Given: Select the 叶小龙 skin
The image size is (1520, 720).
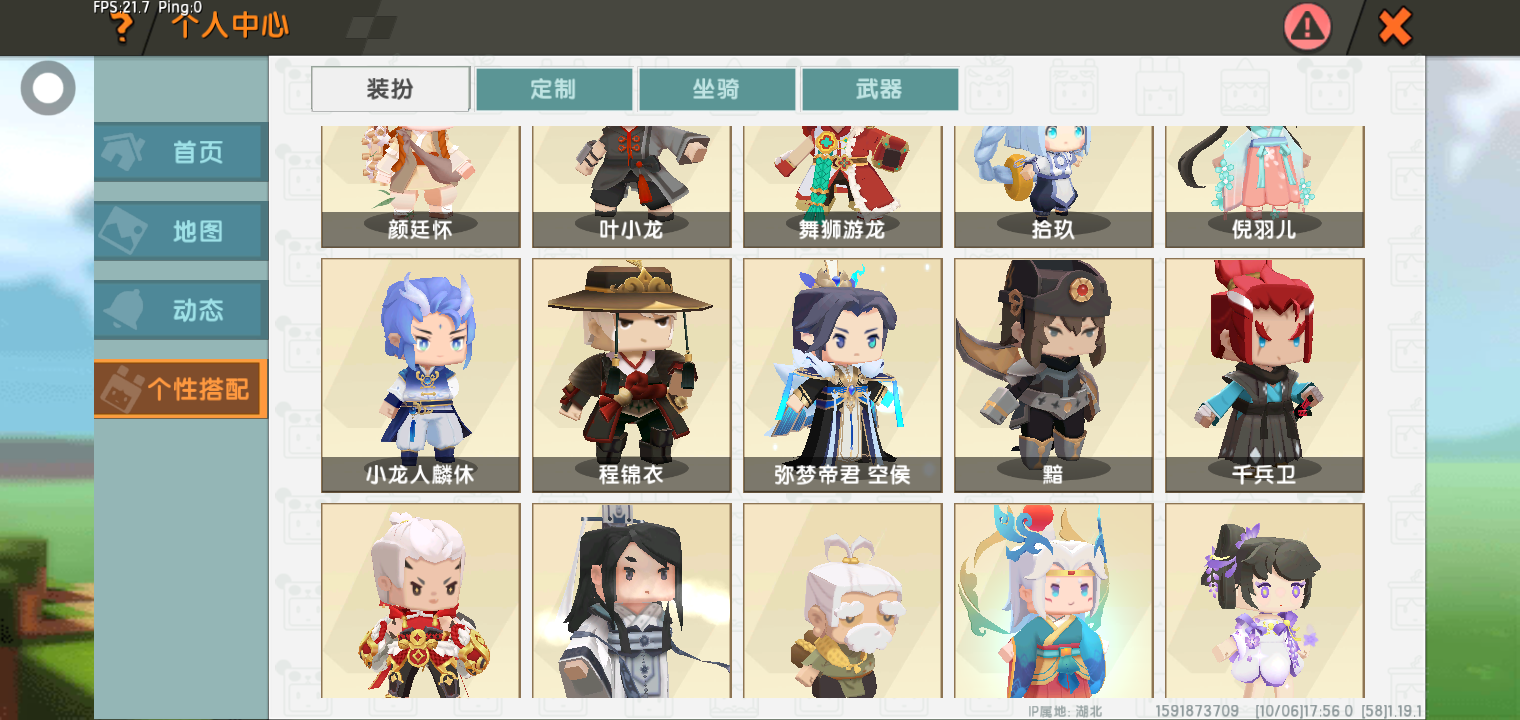Looking at the screenshot, I should click(x=632, y=187).
